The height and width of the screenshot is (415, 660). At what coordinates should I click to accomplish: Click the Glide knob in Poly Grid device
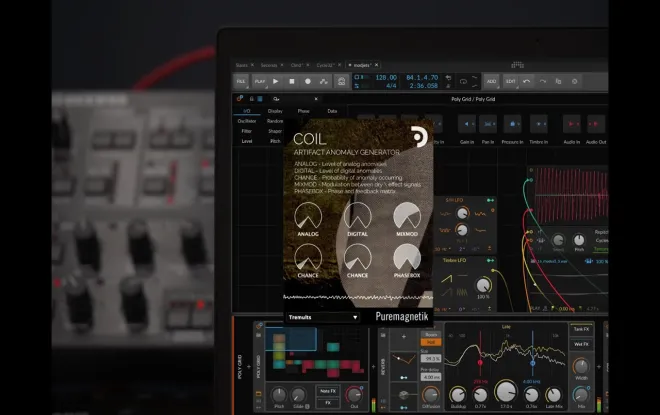[x=298, y=395]
